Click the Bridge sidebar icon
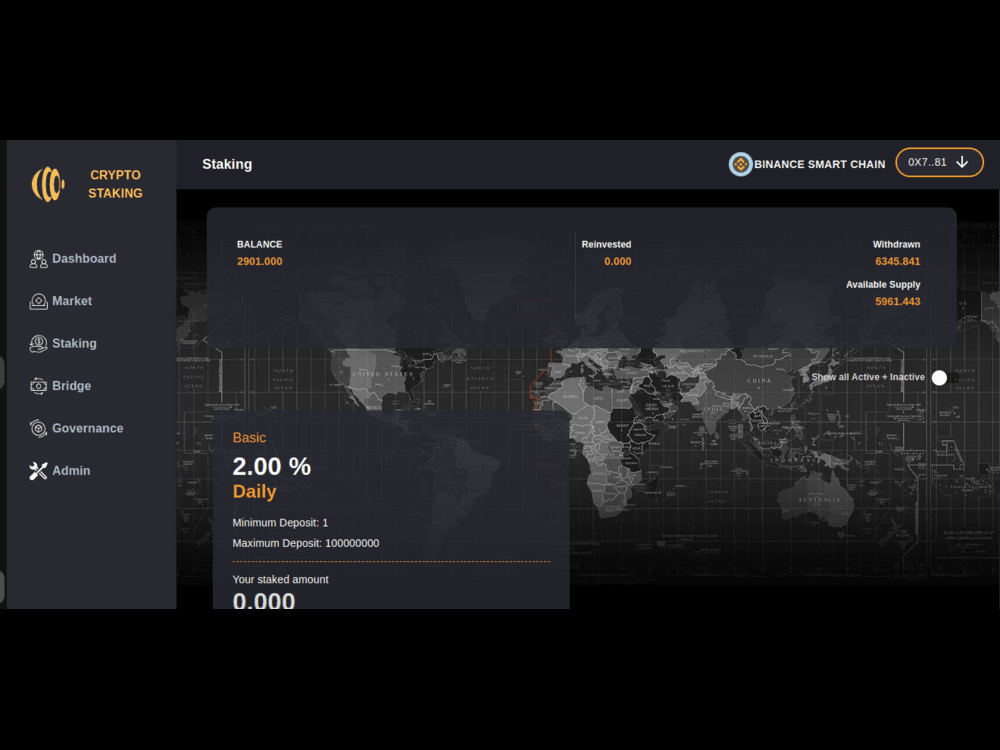Image resolution: width=1000 pixels, height=750 pixels. (x=38, y=386)
